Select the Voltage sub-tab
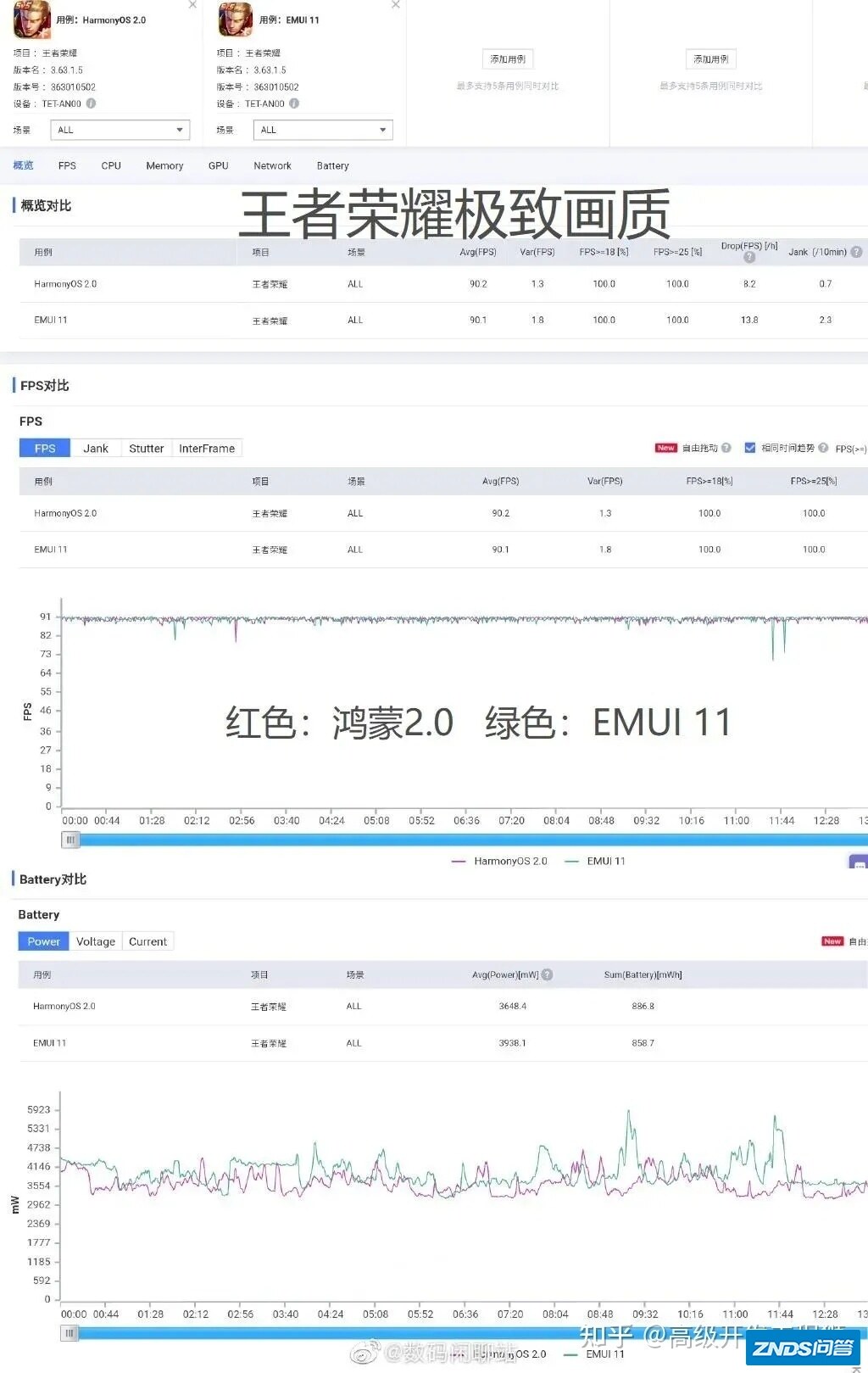Viewport: 868px width, 1373px height. tap(96, 941)
